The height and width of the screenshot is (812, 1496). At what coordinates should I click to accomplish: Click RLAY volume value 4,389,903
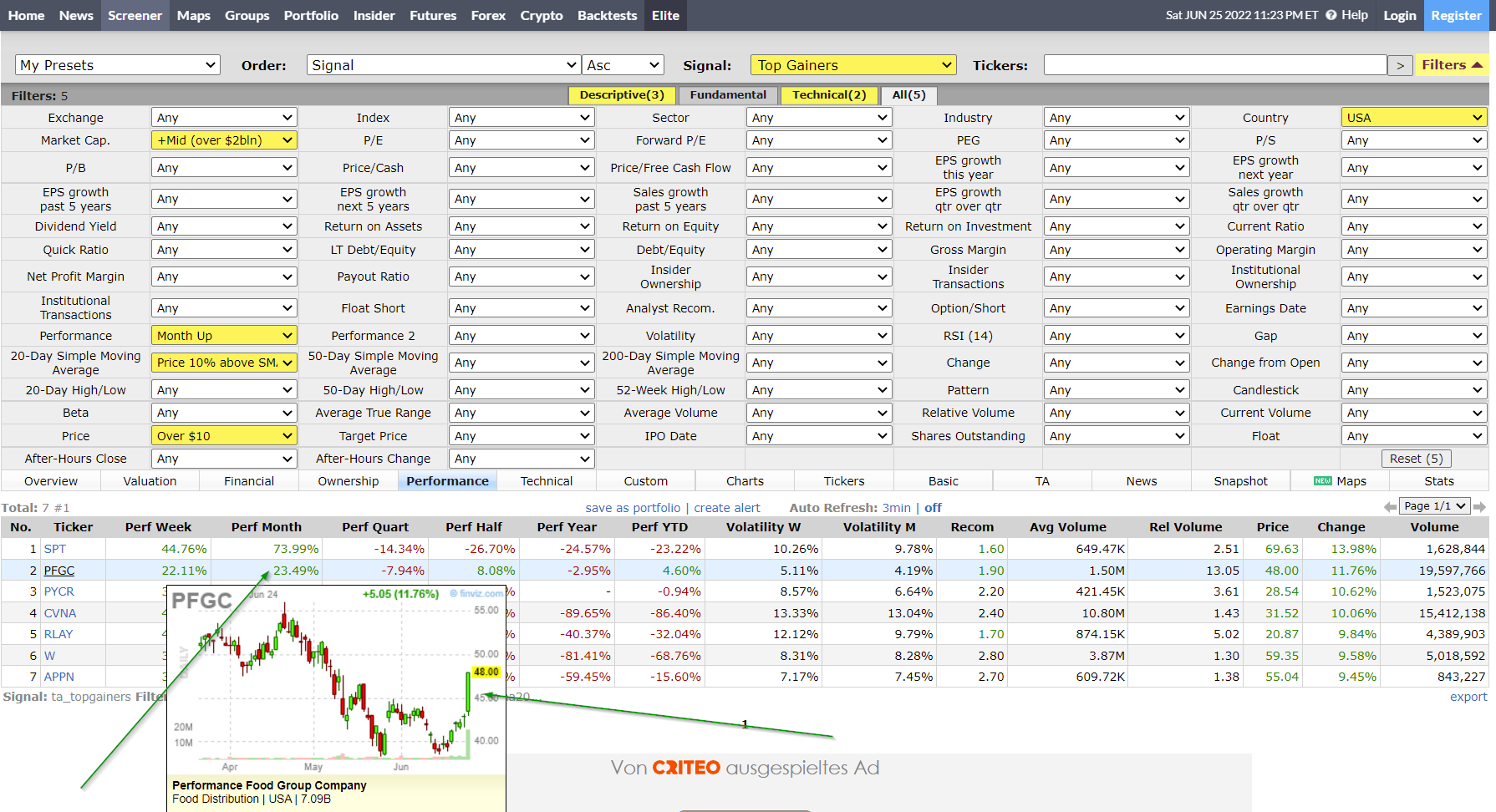[x=1456, y=634]
